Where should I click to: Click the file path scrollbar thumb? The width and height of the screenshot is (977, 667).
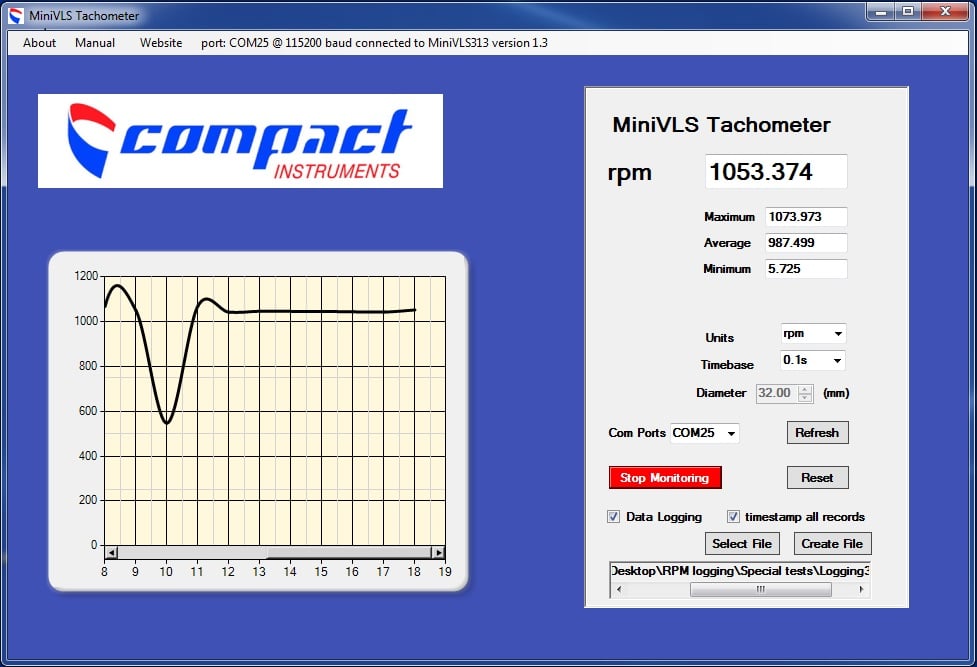click(x=761, y=589)
